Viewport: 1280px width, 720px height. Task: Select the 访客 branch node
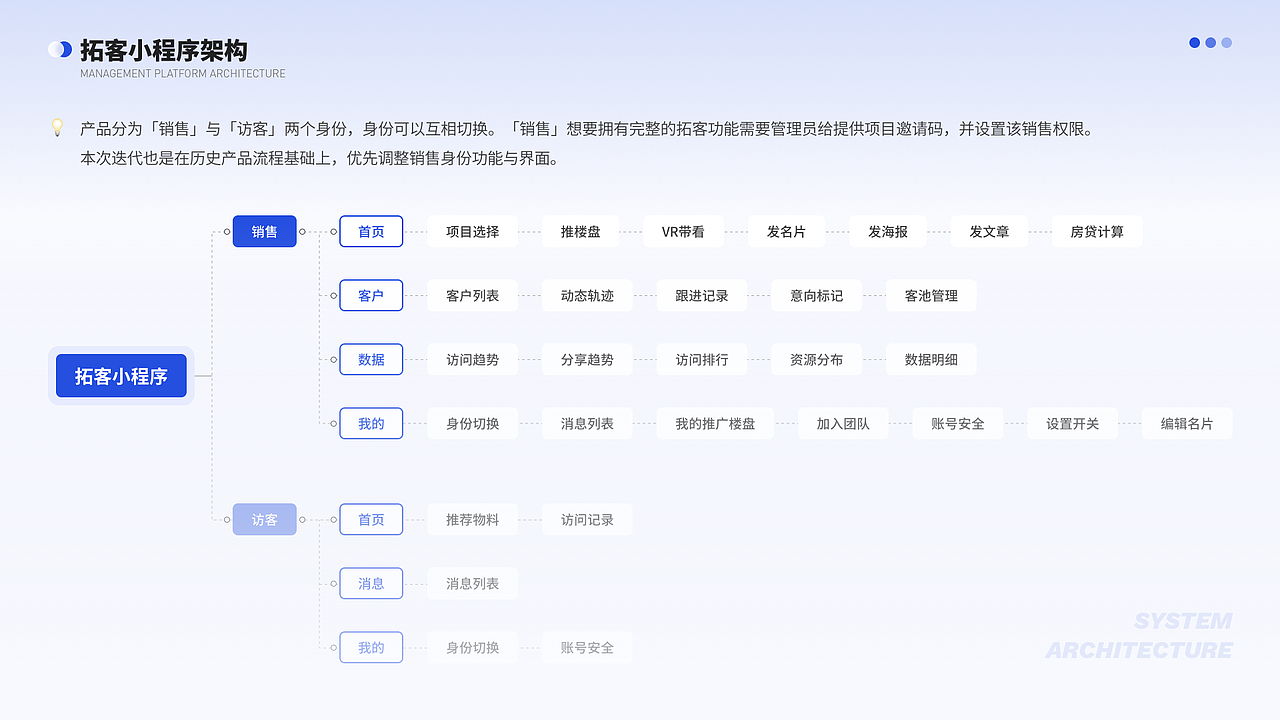pyautogui.click(x=264, y=519)
